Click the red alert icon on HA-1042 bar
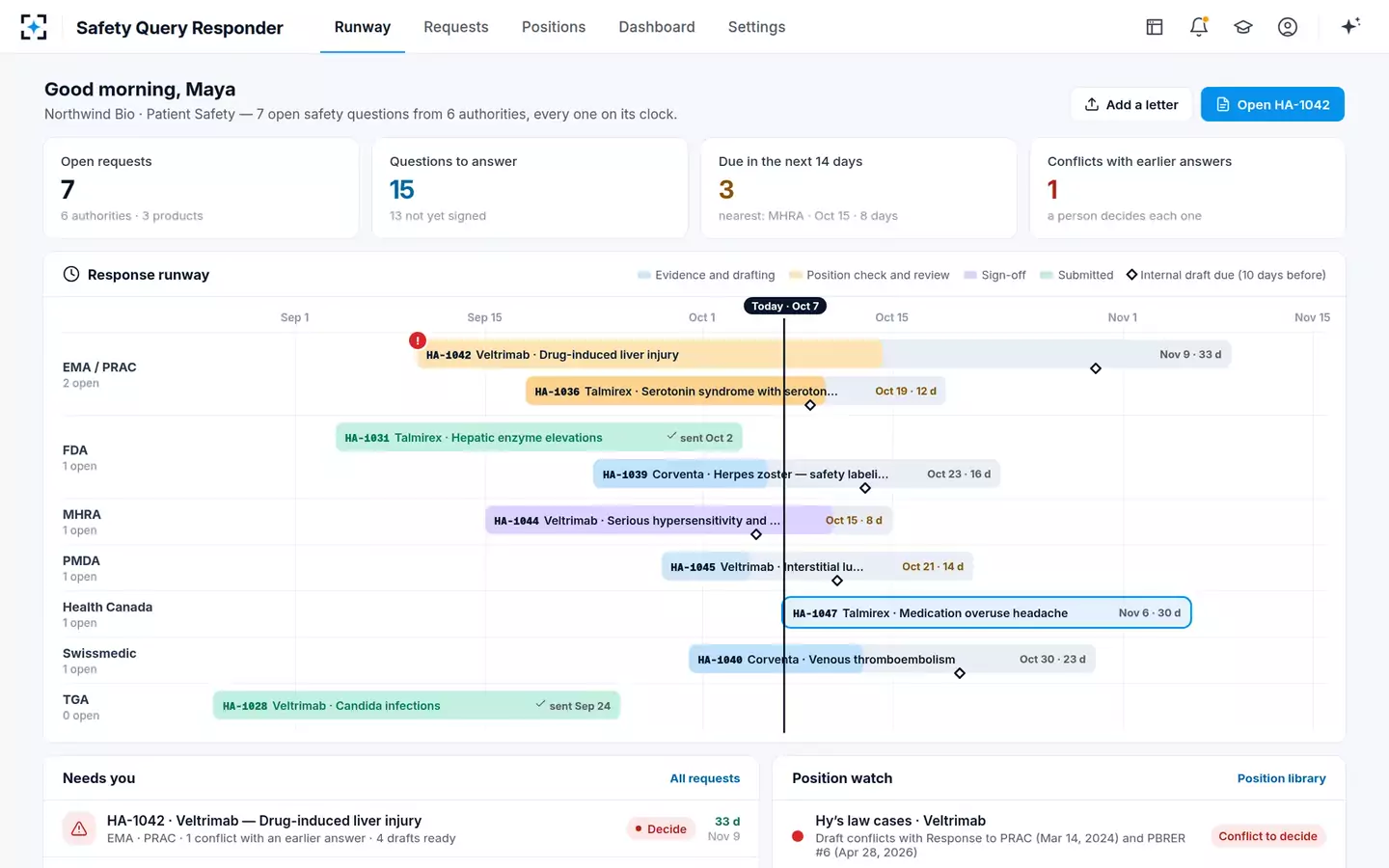 pos(418,340)
